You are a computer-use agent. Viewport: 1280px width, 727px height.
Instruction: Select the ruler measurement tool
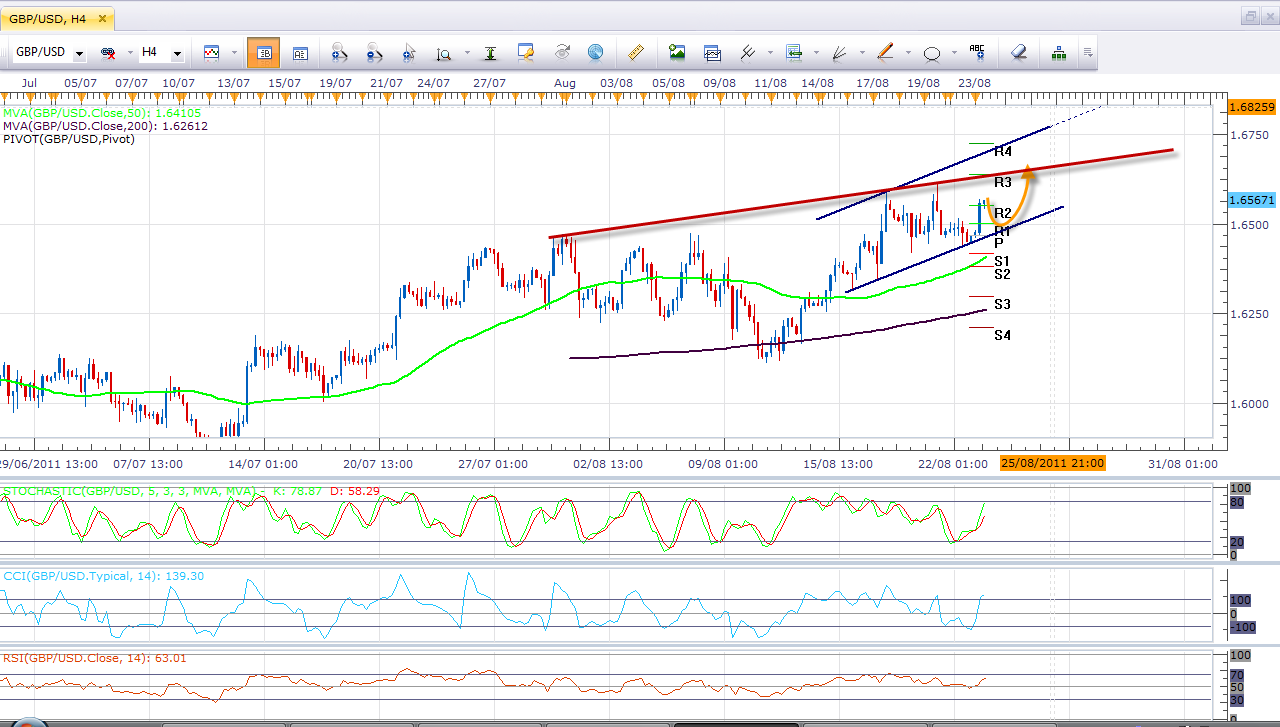634,52
